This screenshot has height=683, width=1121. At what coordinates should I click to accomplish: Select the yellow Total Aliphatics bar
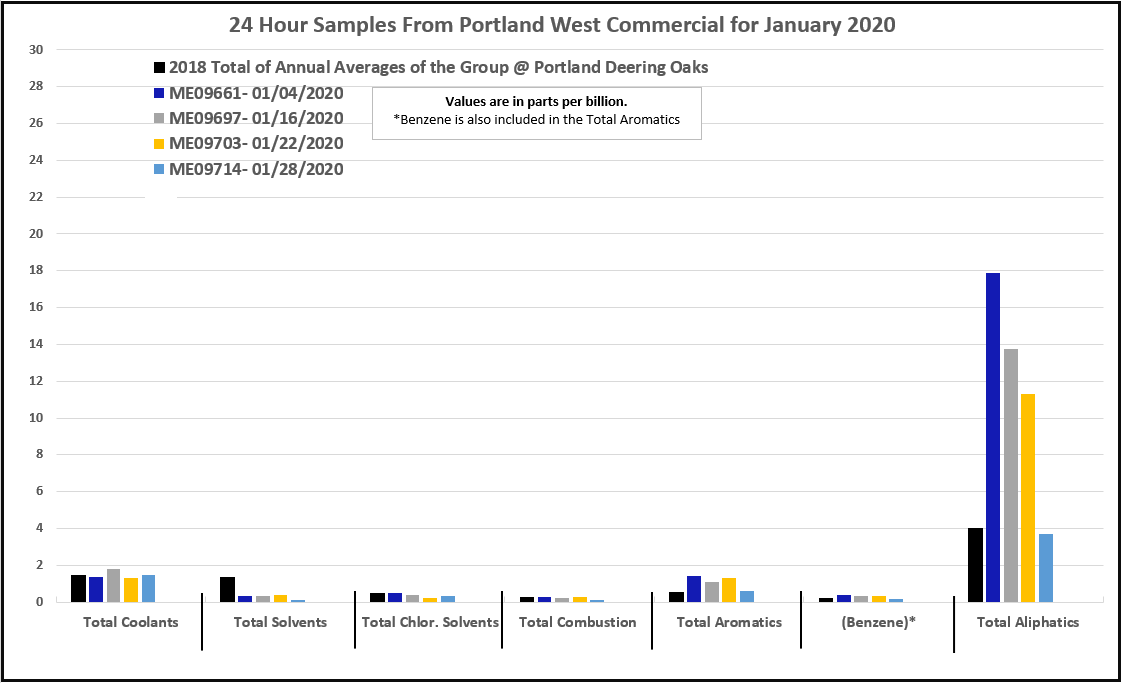(1028, 498)
